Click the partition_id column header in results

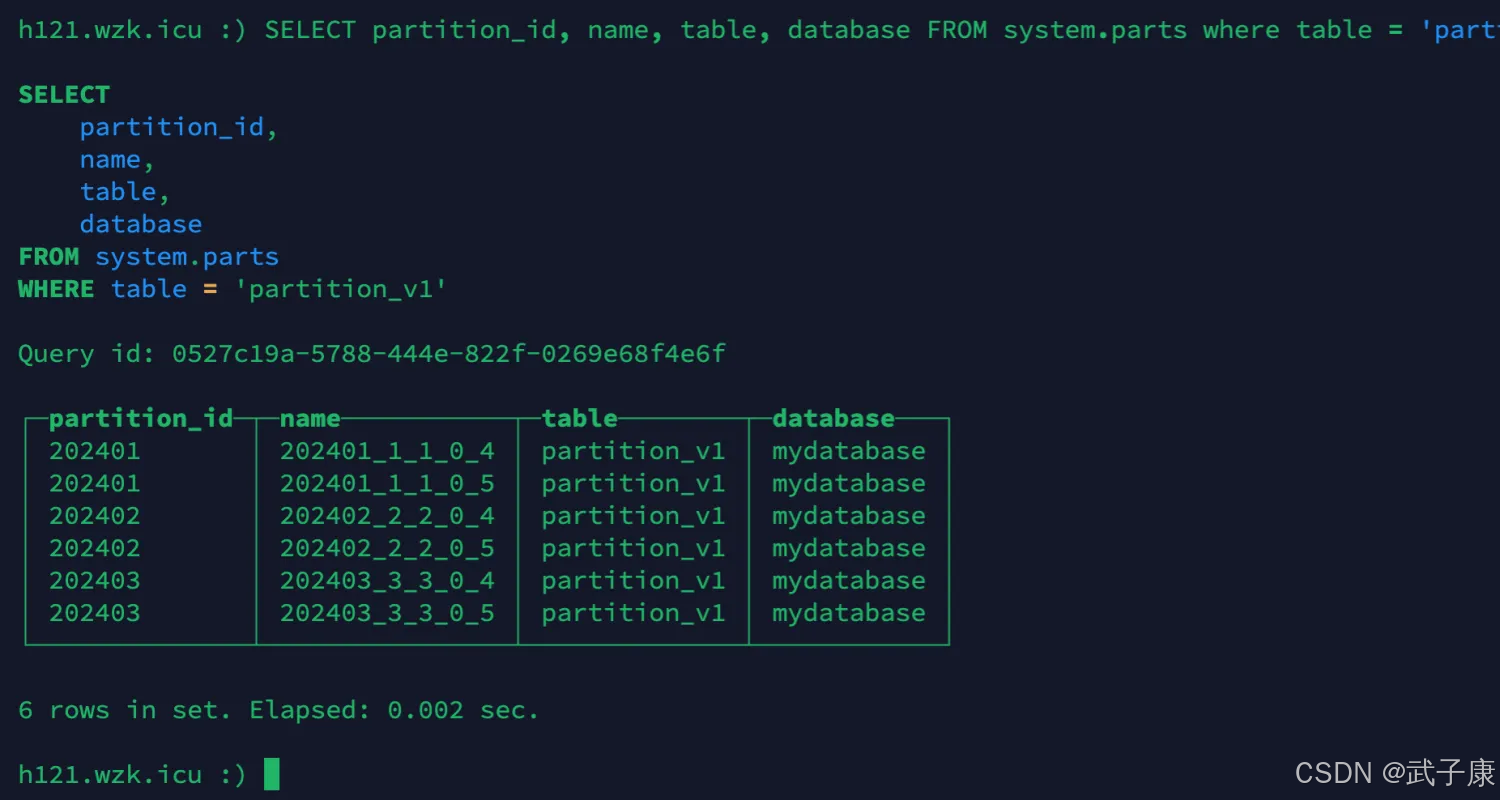141,418
